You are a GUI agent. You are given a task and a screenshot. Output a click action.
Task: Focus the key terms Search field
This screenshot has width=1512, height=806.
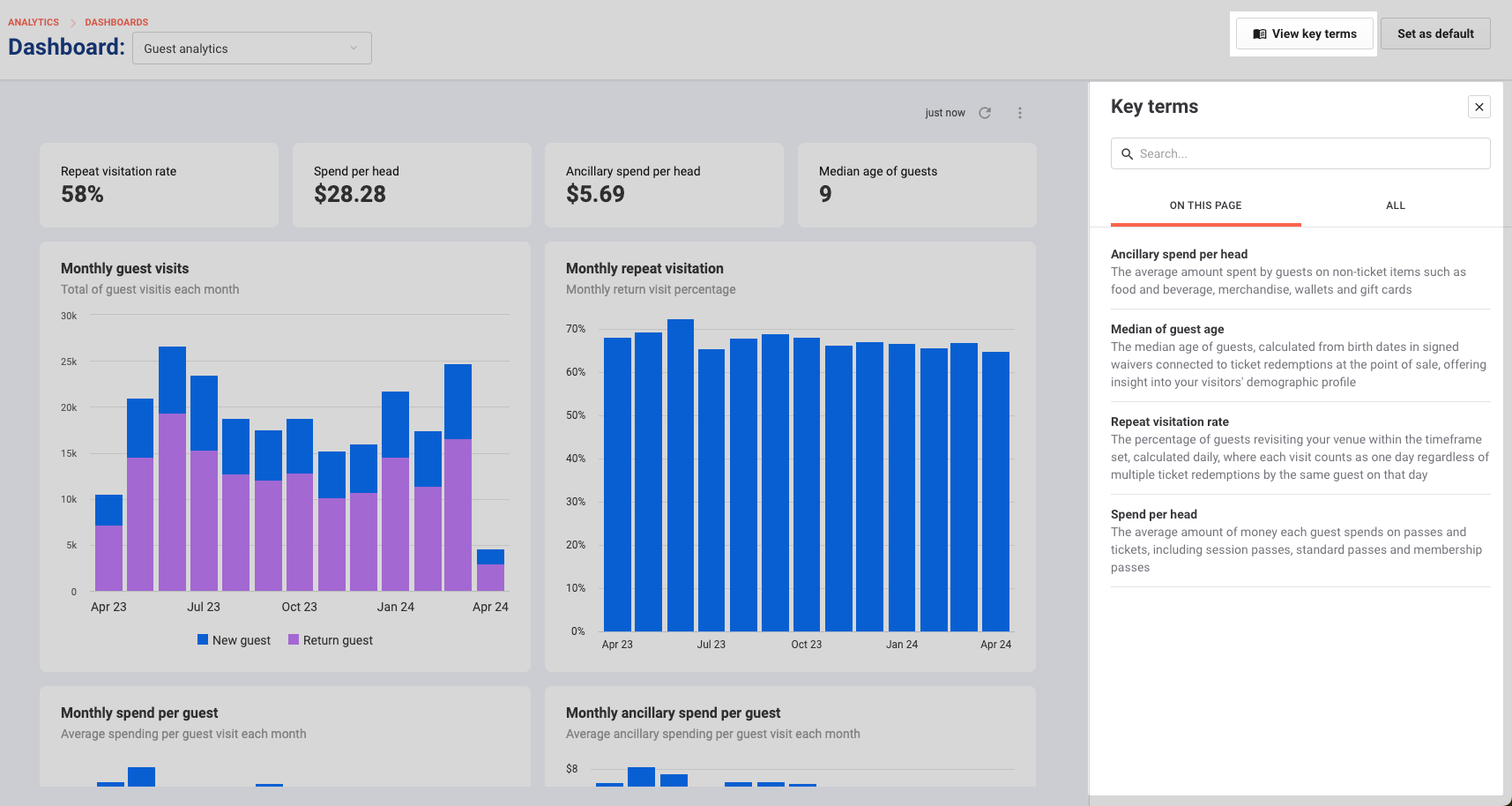[1300, 153]
